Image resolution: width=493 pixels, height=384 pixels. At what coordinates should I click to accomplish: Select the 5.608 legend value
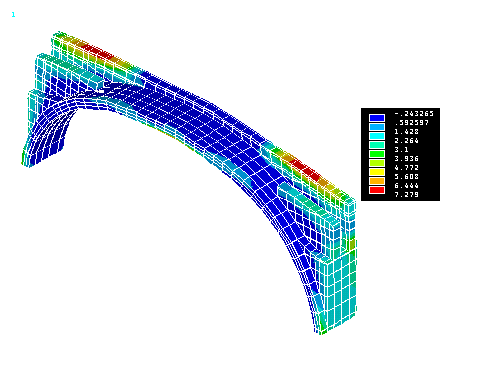(406, 176)
